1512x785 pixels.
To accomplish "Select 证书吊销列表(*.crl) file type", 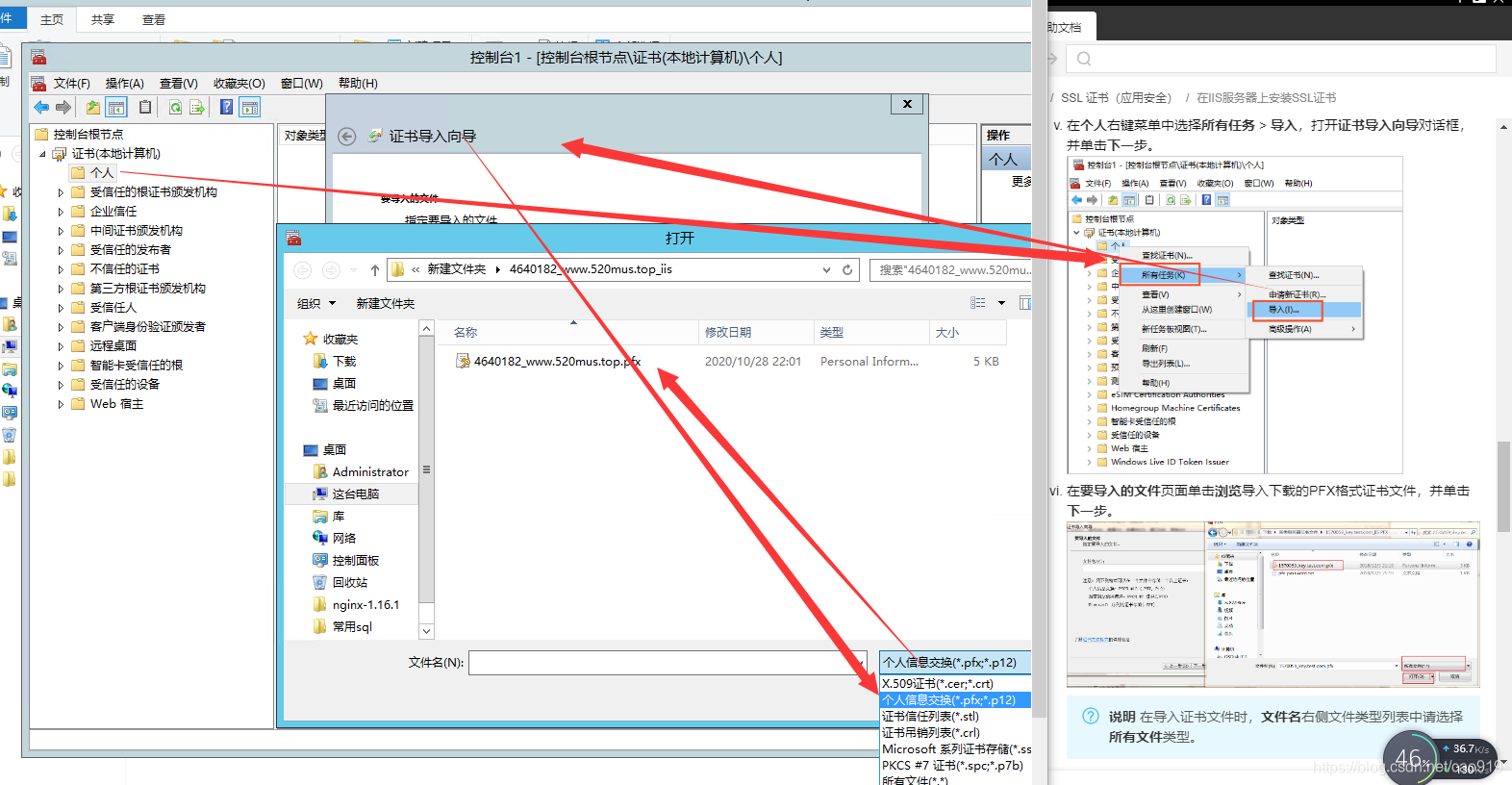I will (x=931, y=733).
